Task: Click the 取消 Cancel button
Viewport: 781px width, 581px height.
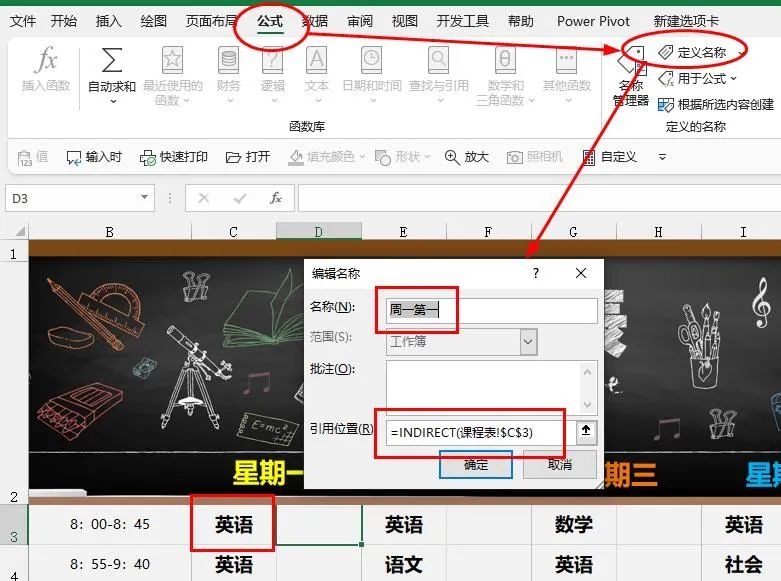Action: pos(560,465)
